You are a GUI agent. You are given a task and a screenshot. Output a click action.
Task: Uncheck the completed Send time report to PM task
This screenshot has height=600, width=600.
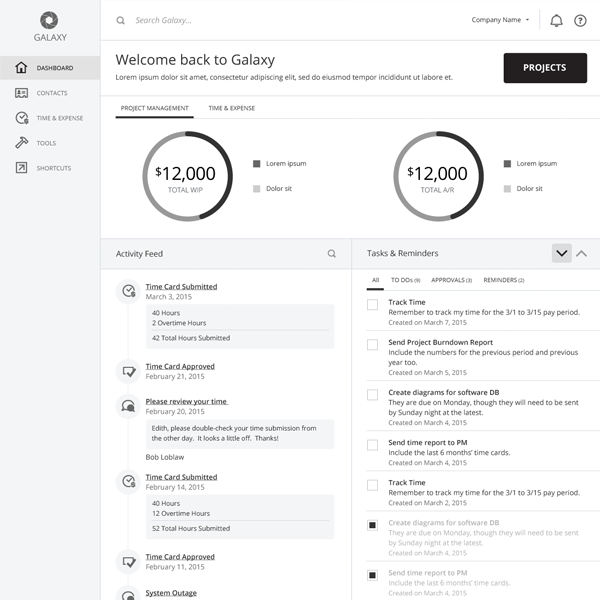[x=372, y=575]
